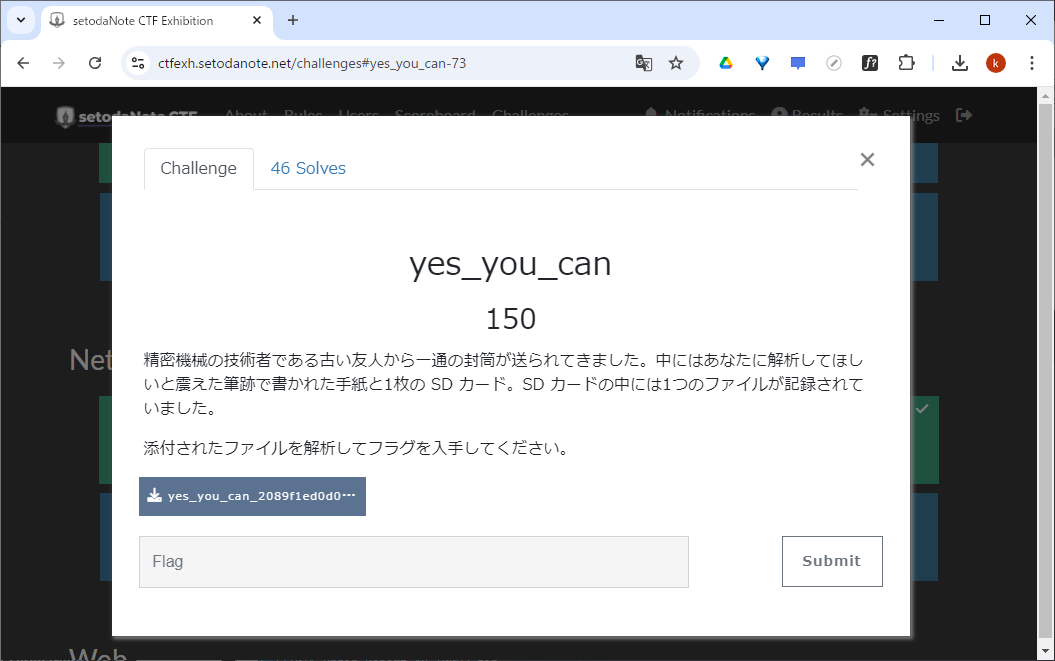
Task: Open the Extensions puzzle icon
Action: (x=906, y=63)
